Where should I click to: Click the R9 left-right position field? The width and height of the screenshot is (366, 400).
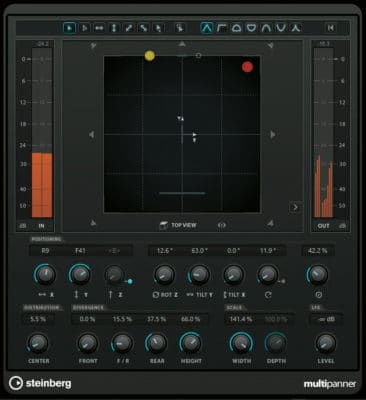[x=45, y=250]
